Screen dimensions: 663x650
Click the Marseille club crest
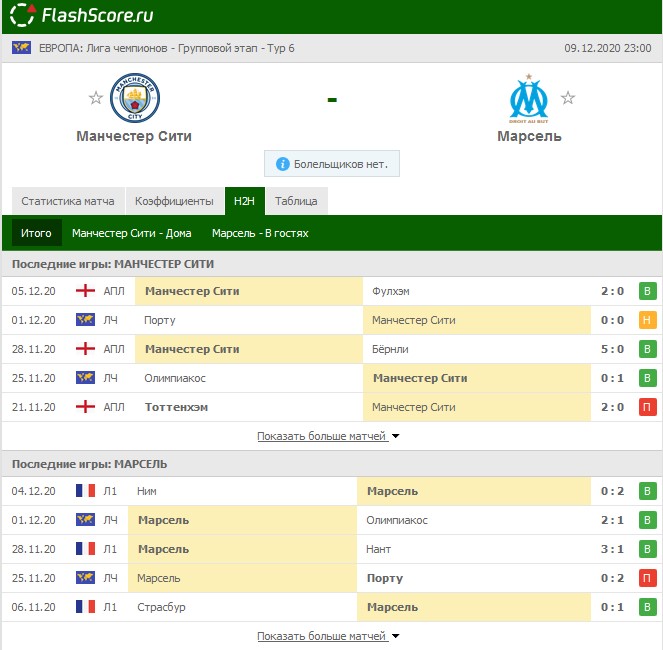529,98
